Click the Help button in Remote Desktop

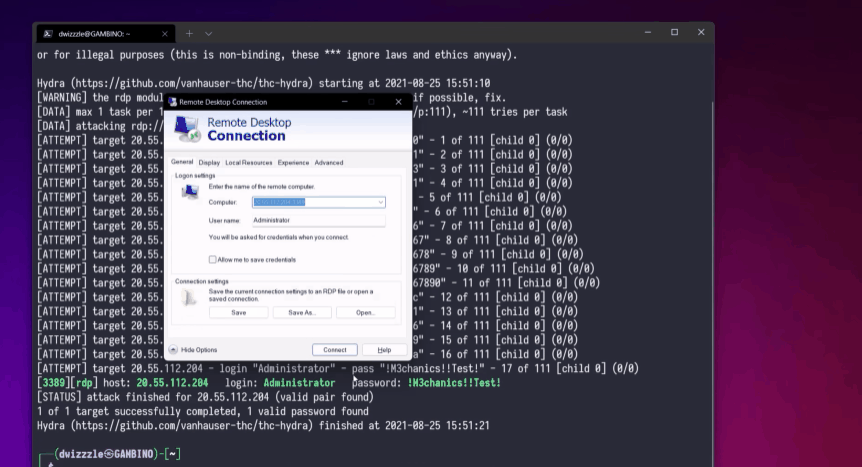click(x=384, y=350)
